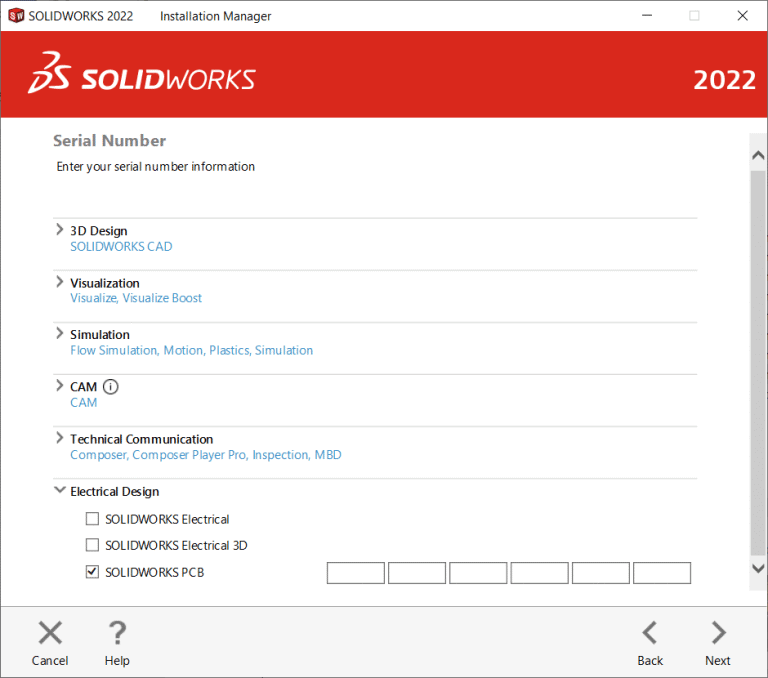Click Visualize, Visualize Boost link

click(x=136, y=298)
